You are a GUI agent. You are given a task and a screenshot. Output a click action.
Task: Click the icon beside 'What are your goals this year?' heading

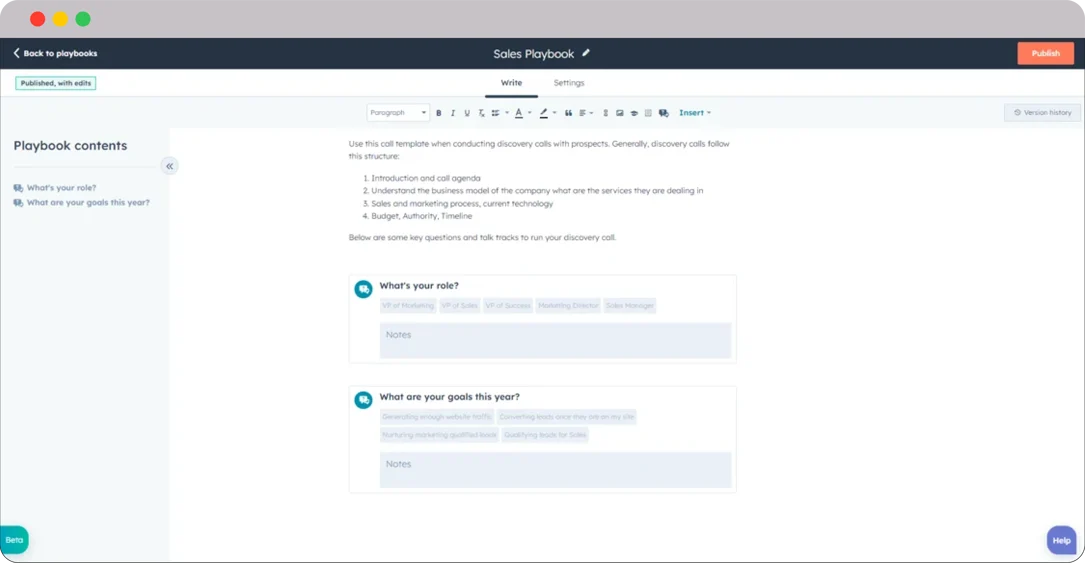pos(363,400)
